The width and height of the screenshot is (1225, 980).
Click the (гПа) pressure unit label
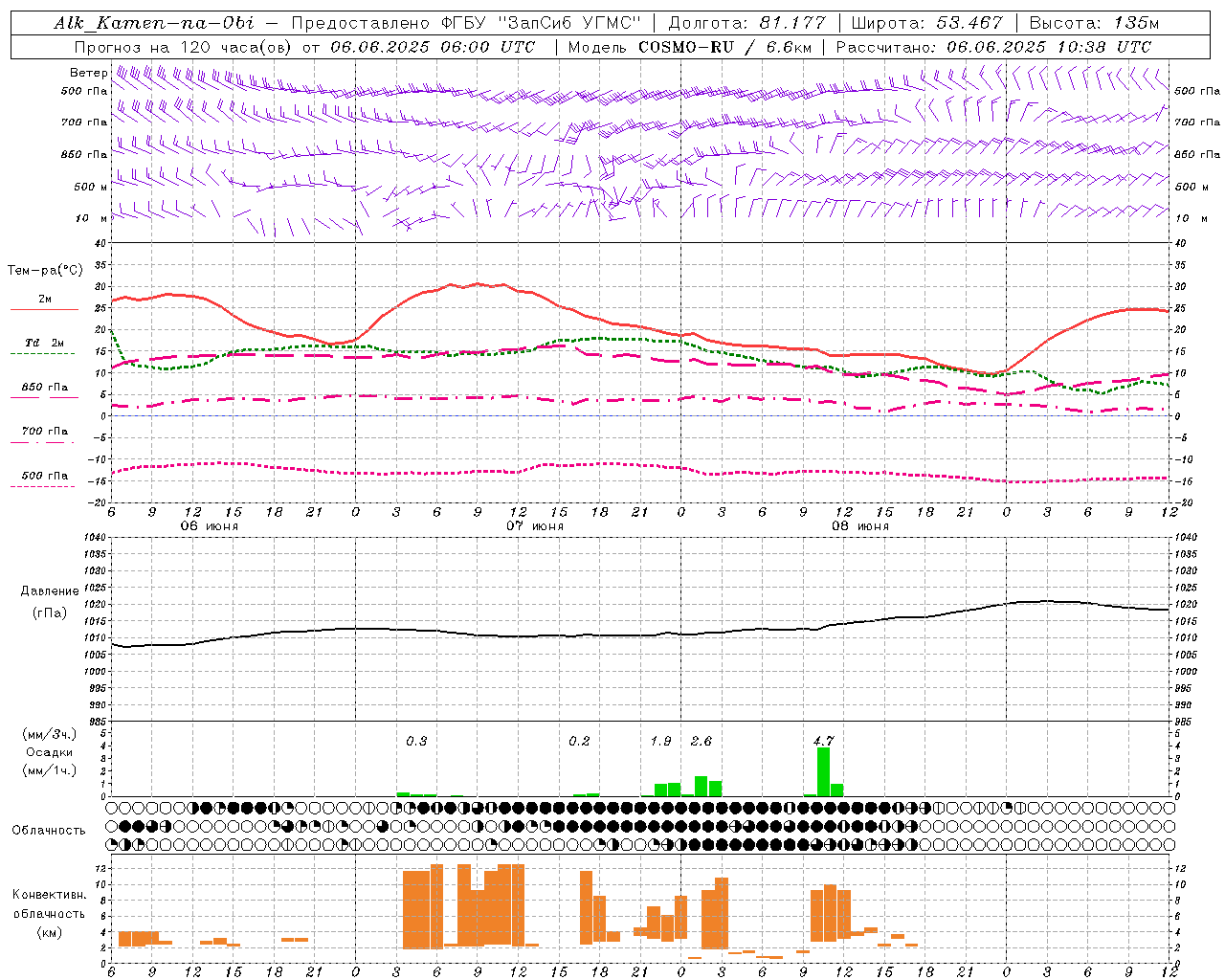click(x=50, y=613)
